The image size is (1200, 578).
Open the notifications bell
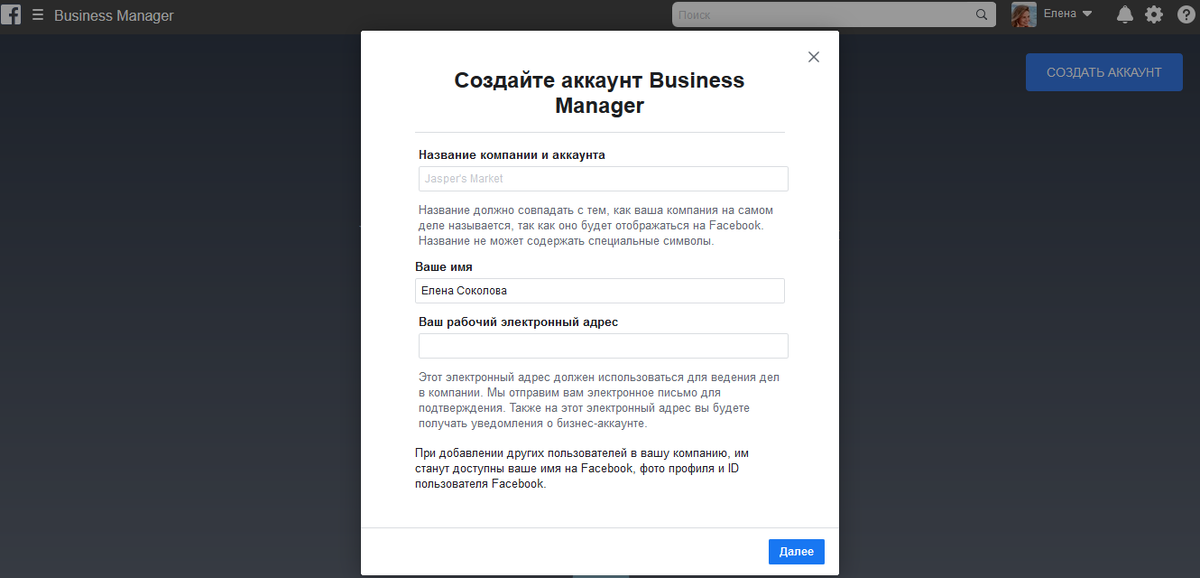coord(1125,15)
